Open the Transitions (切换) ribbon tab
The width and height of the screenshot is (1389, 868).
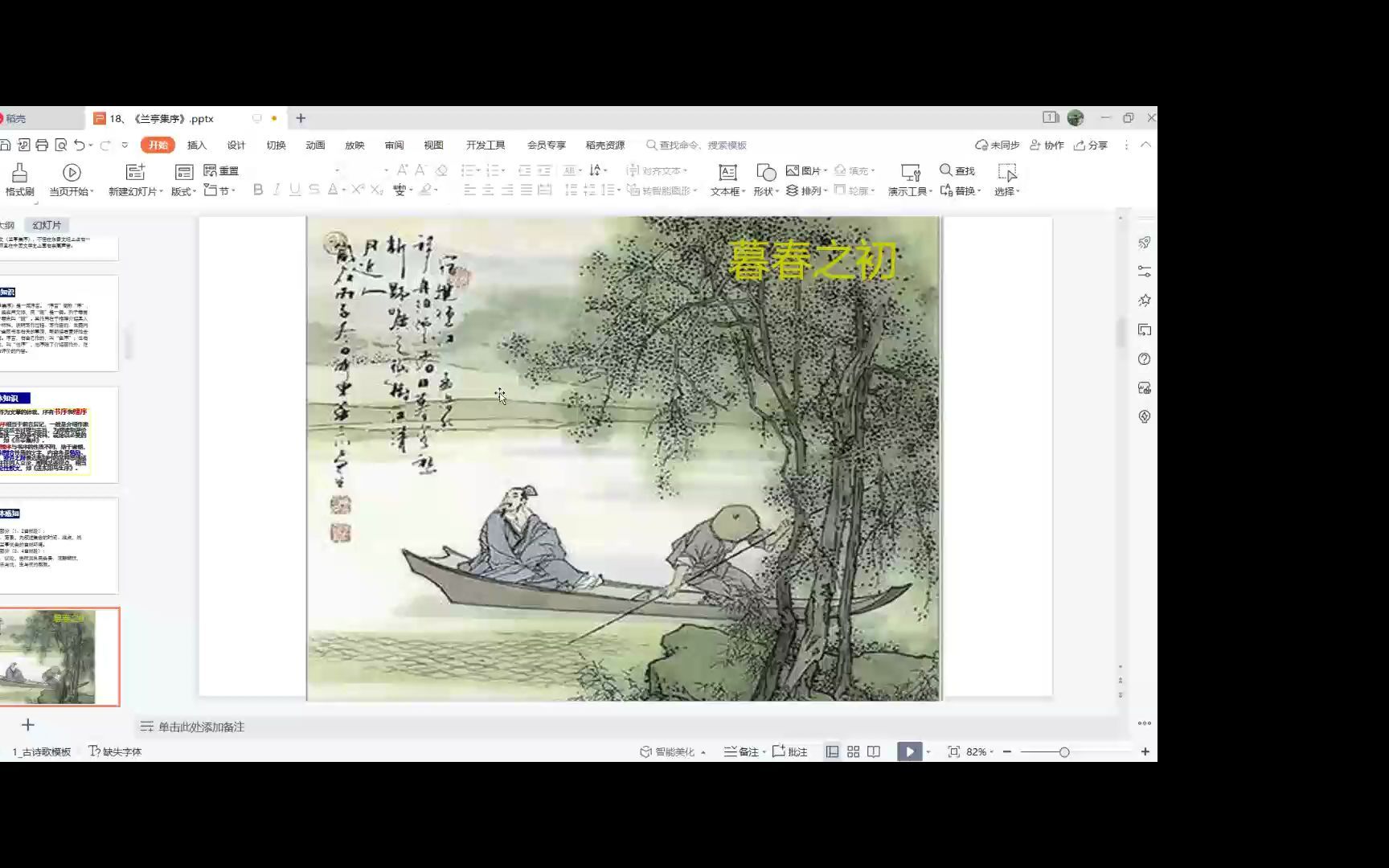[x=276, y=145]
